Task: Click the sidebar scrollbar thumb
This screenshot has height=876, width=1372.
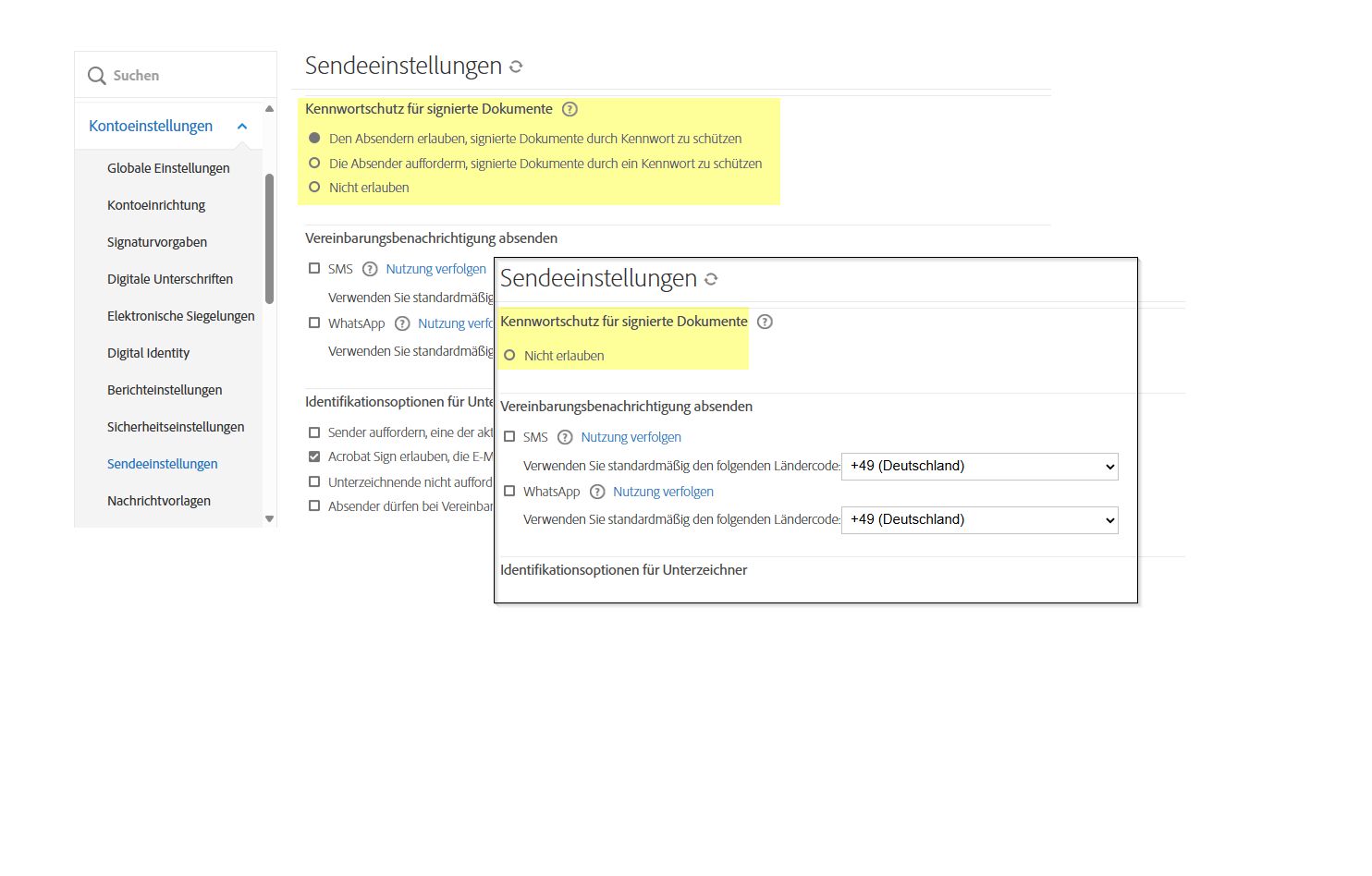Action: pyautogui.click(x=269, y=238)
